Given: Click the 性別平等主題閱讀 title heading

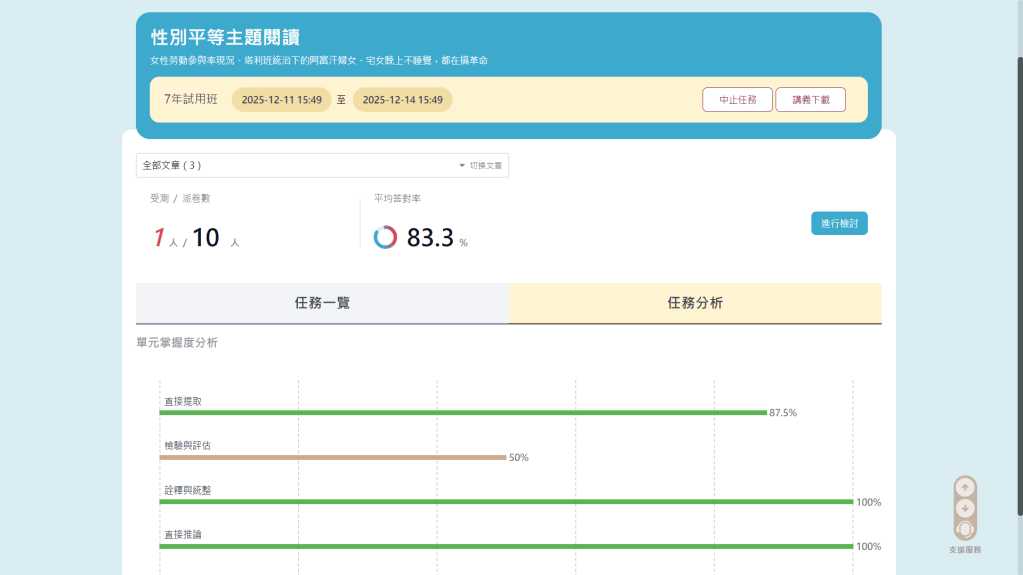Looking at the screenshot, I should click(225, 38).
